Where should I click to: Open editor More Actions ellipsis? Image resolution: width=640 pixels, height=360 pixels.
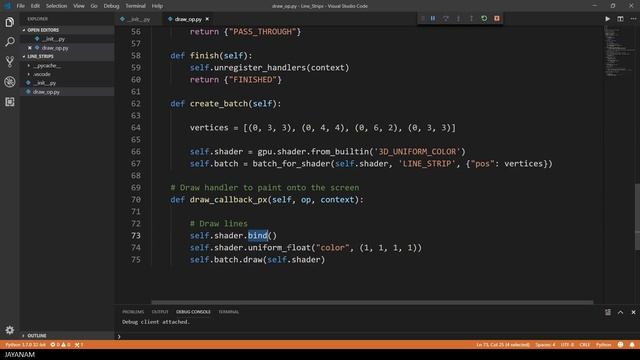pos(633,19)
